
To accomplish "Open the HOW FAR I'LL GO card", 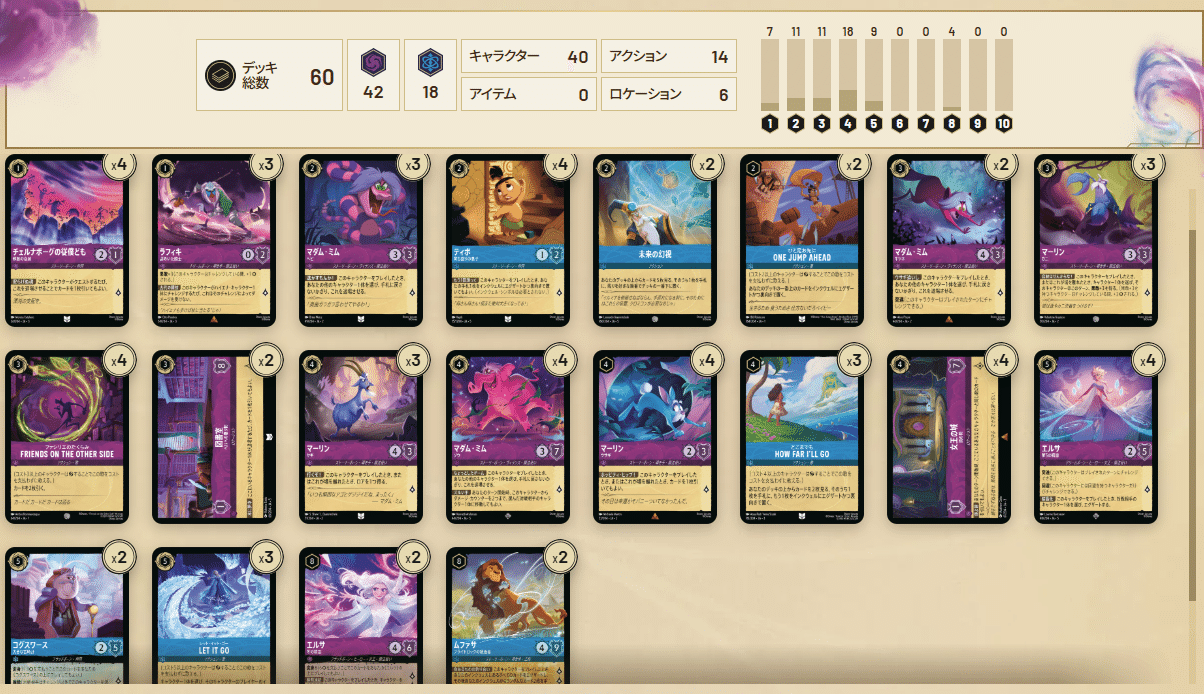I will coord(803,437).
